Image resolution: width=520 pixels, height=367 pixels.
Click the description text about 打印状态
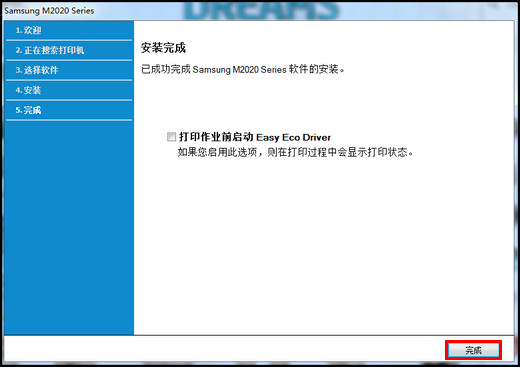(x=295, y=152)
